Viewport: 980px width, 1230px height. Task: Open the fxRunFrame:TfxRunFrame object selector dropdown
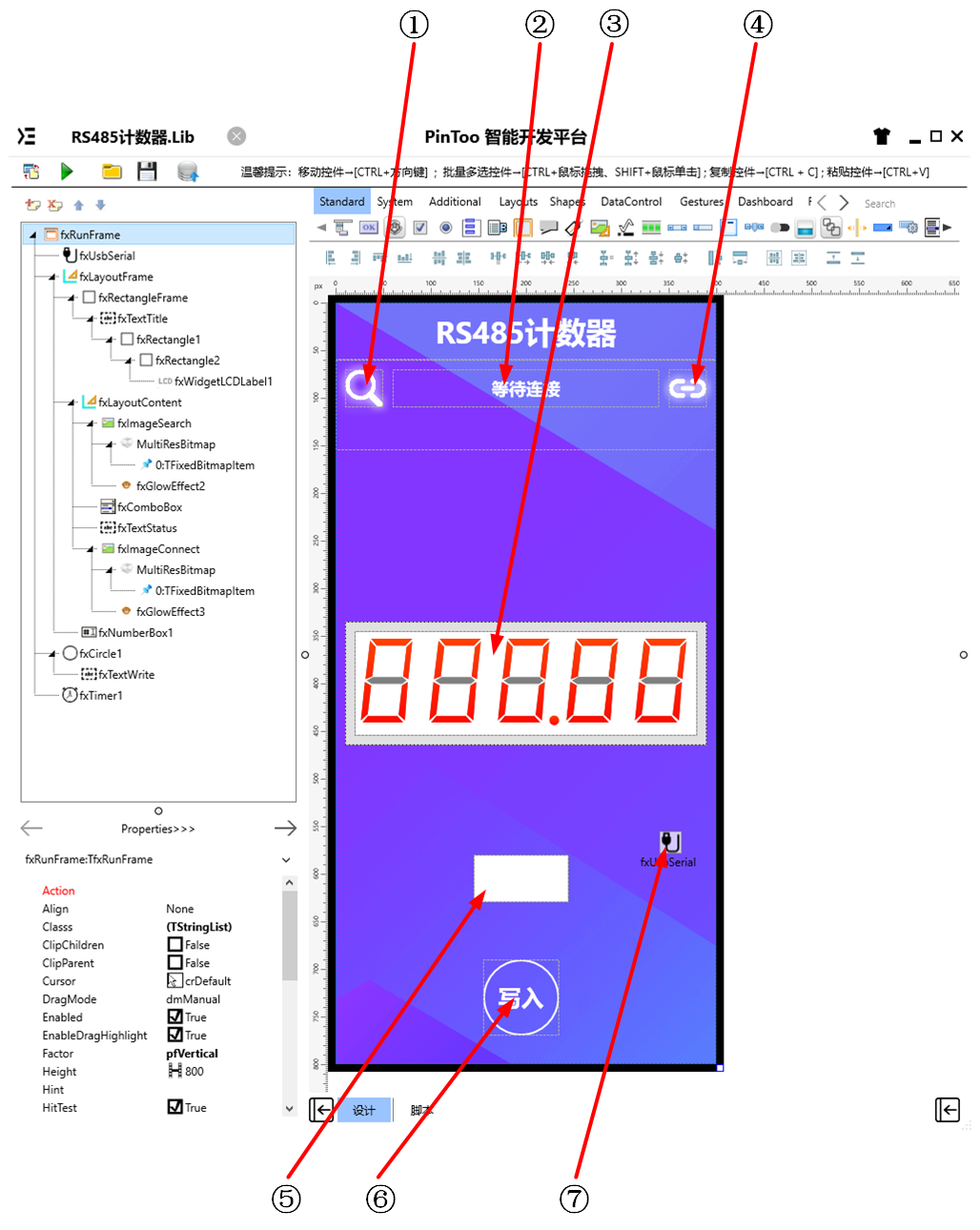286,860
